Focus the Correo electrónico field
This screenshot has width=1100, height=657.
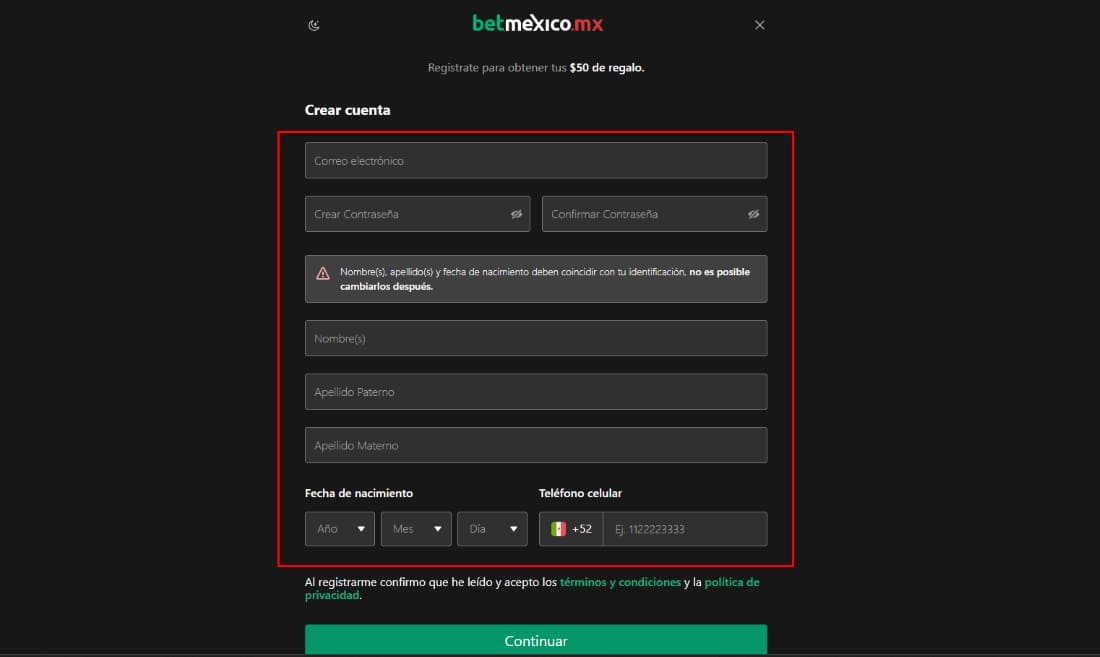[536, 161]
